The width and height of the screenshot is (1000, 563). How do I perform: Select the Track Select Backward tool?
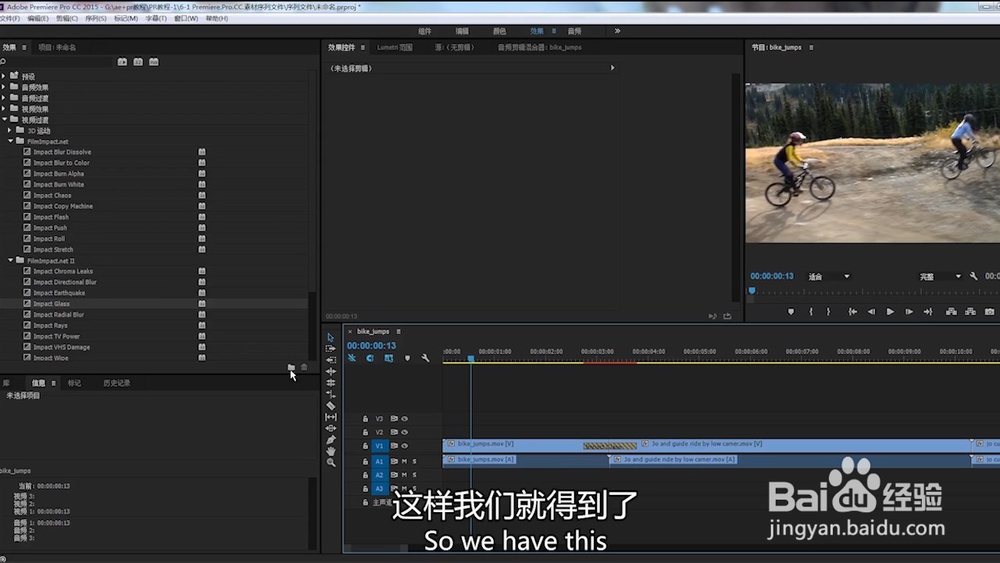tap(330, 360)
